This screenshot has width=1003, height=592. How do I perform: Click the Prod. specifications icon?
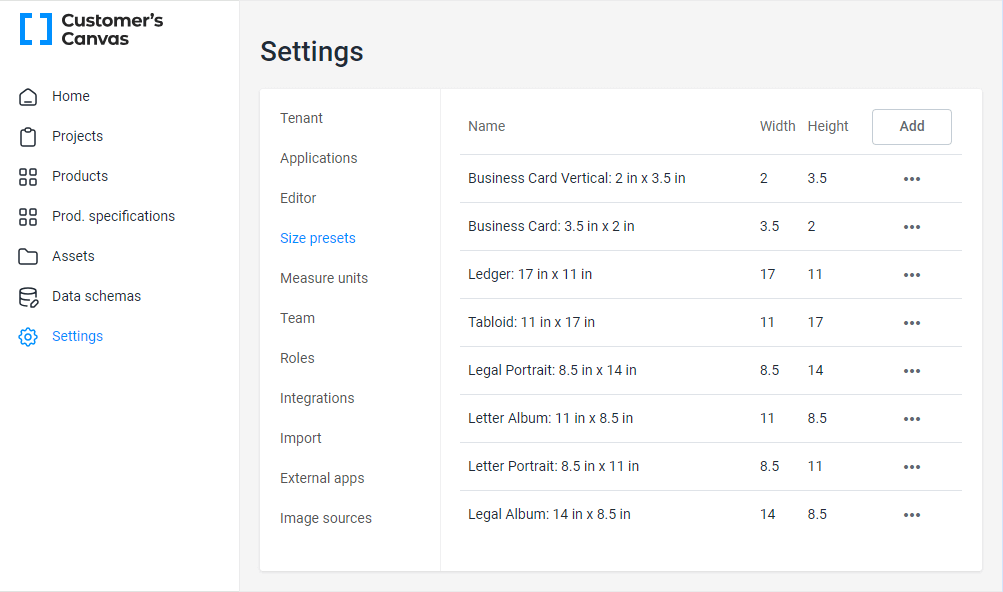[x=28, y=217]
